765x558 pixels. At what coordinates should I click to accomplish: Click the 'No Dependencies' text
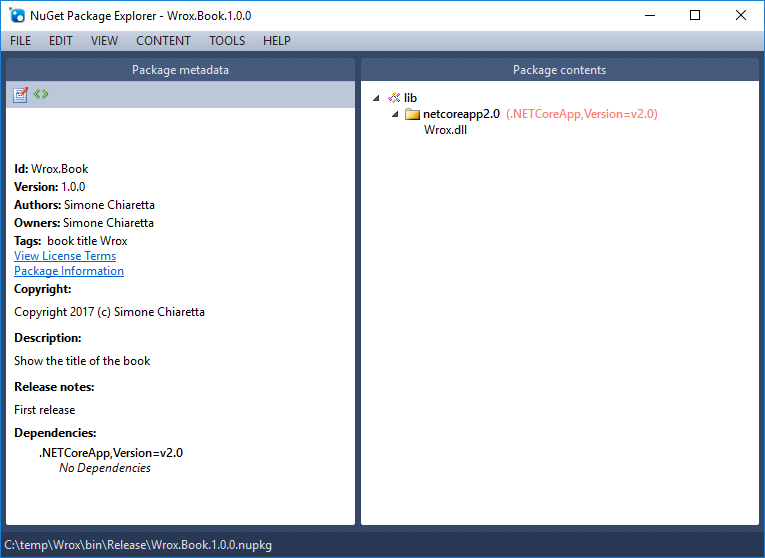pyautogui.click(x=105, y=468)
